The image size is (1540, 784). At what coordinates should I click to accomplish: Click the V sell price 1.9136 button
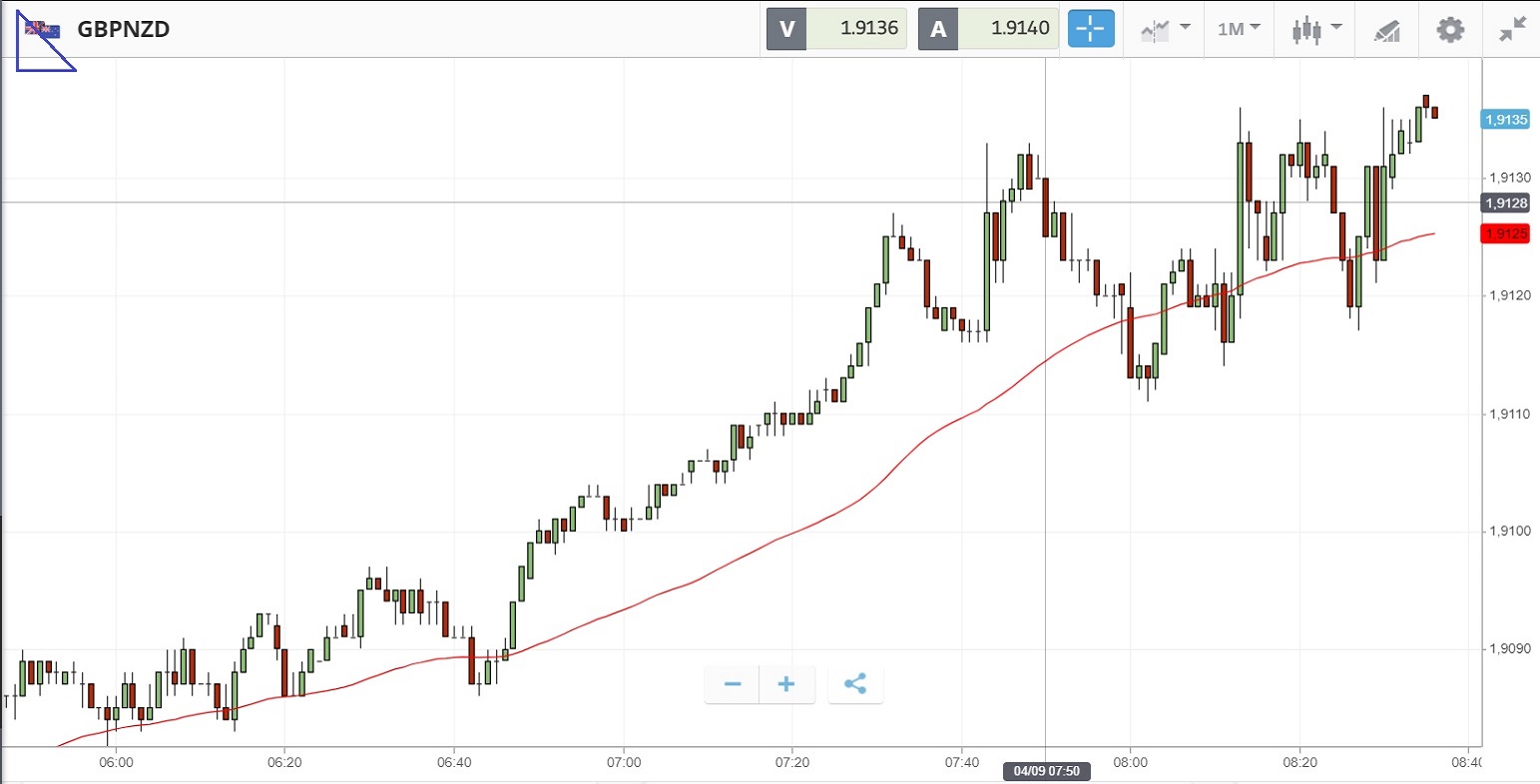[837, 29]
